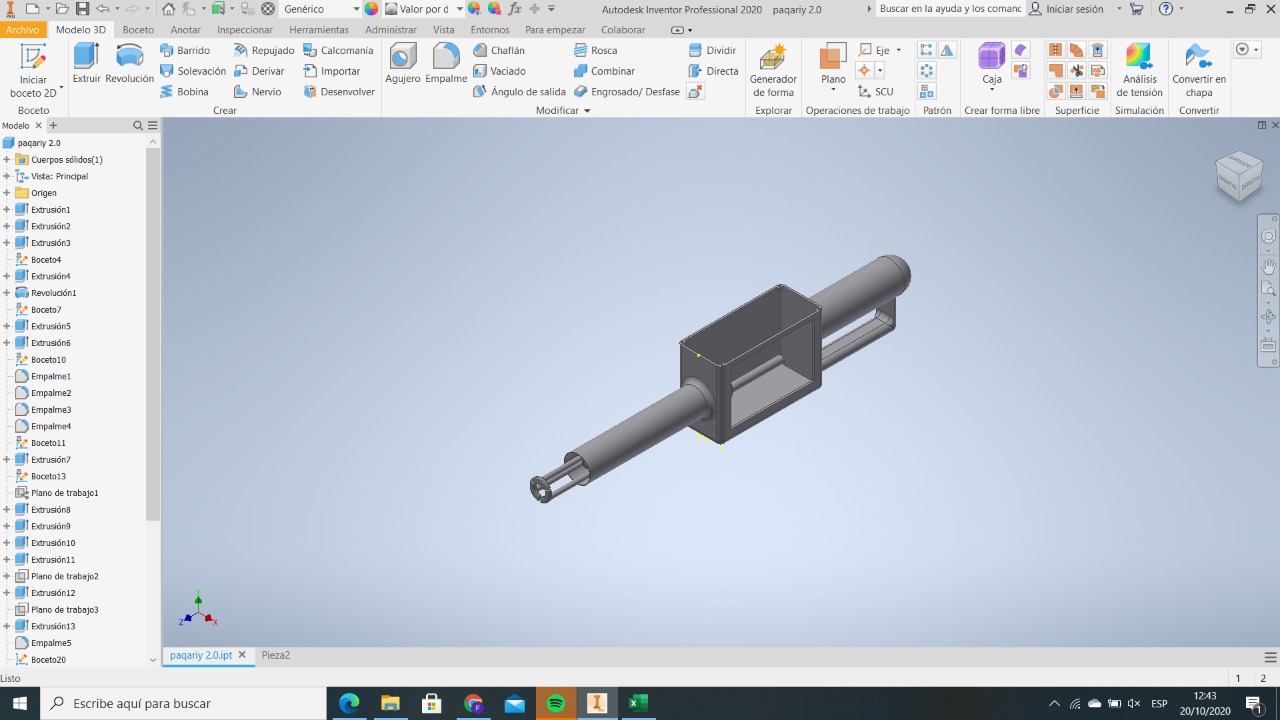This screenshot has height=720, width=1280.
Task: Apply the Chaflán chamfer tool
Action: 499,50
